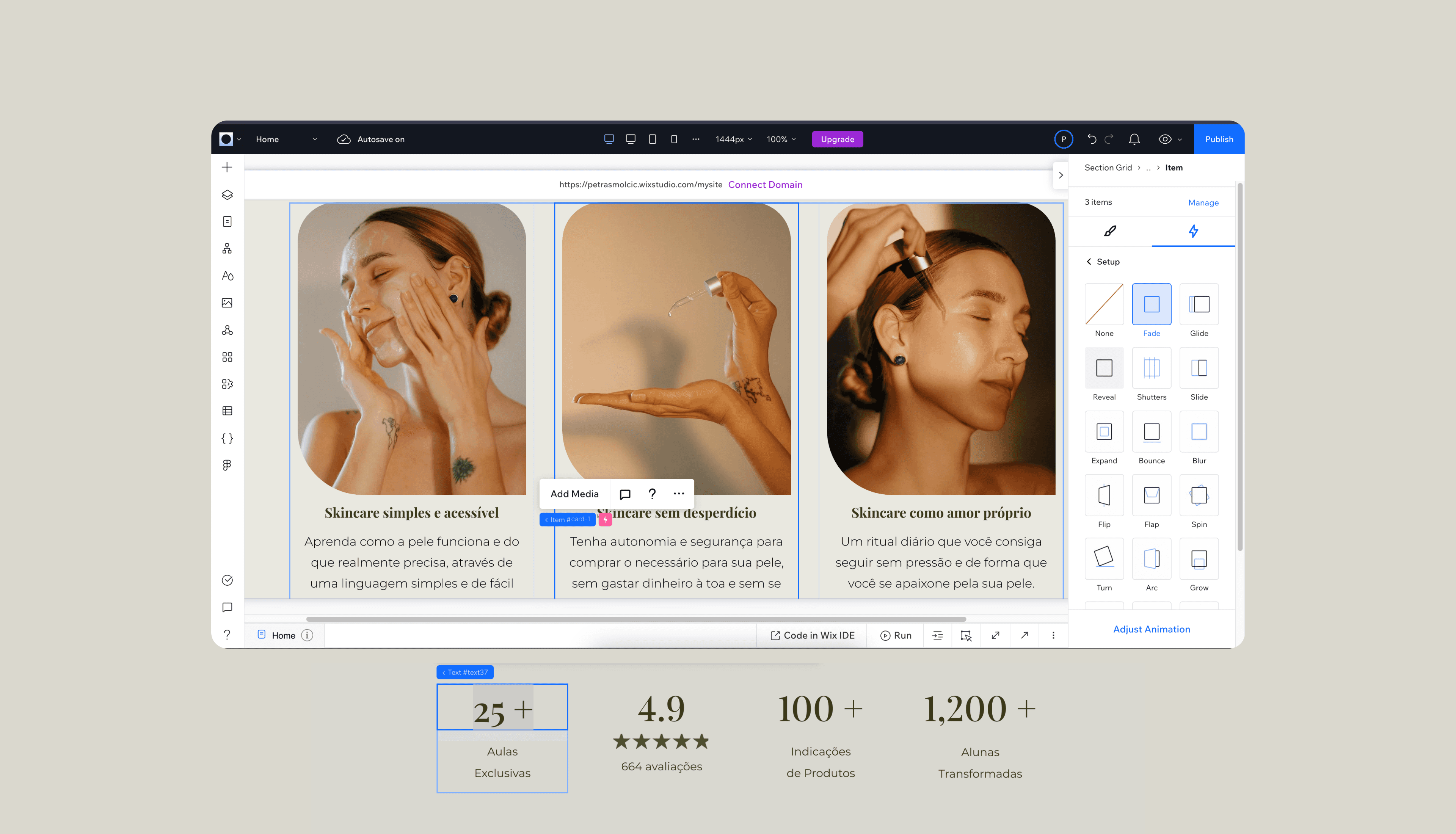Click the comment icon in floating toolbar

click(625, 494)
